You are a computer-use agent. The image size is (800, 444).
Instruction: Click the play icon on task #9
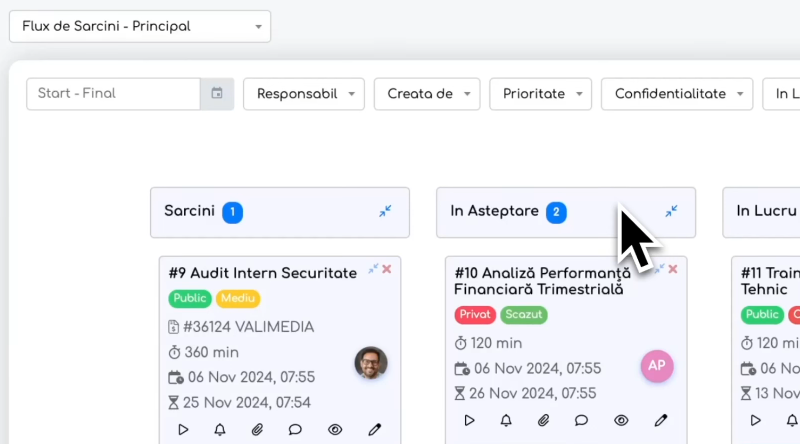(184, 429)
